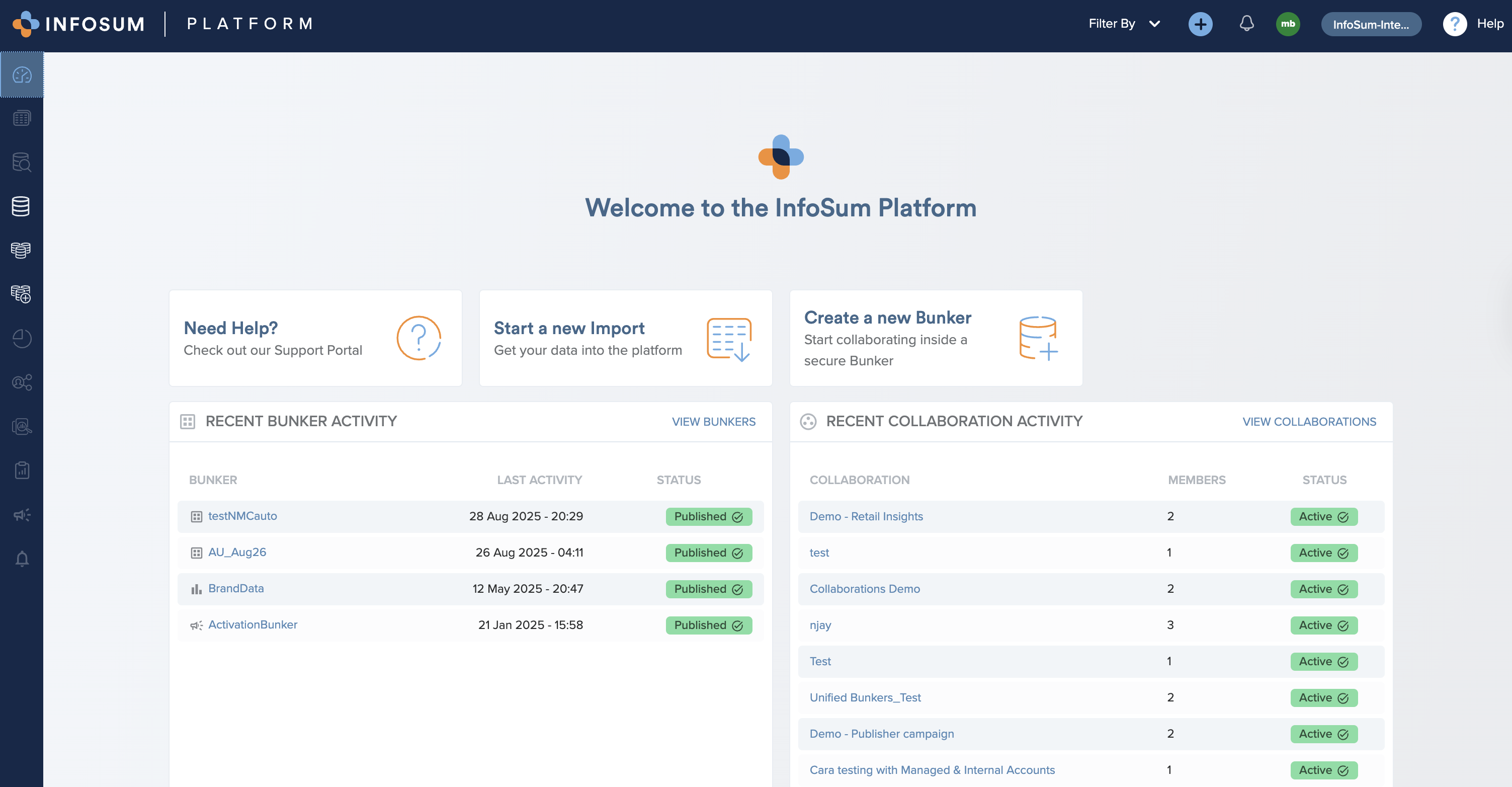Open Cara testing with Managed & Internal Accounts
The height and width of the screenshot is (787, 1512).
pyautogui.click(x=932, y=769)
